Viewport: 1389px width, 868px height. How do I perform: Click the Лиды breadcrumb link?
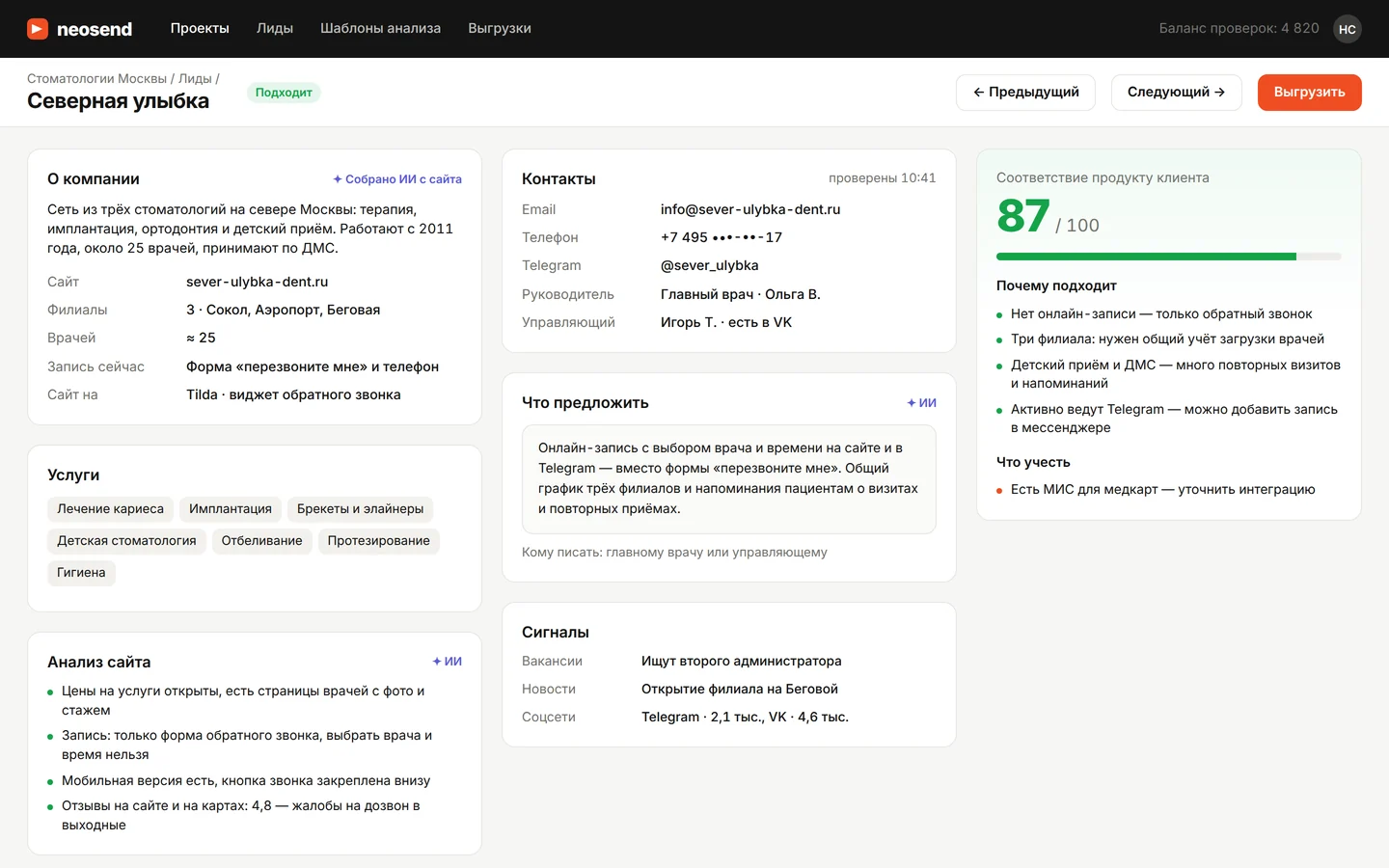pyautogui.click(x=195, y=79)
